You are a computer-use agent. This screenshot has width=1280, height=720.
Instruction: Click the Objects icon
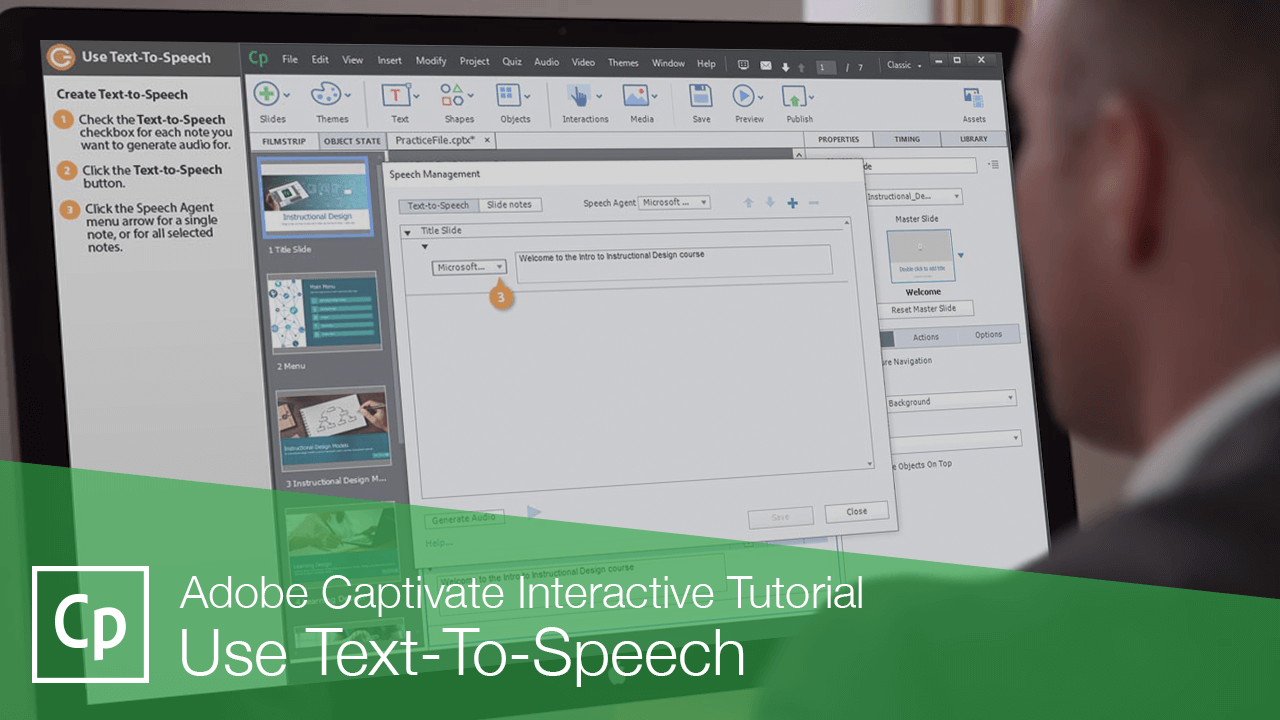(508, 95)
